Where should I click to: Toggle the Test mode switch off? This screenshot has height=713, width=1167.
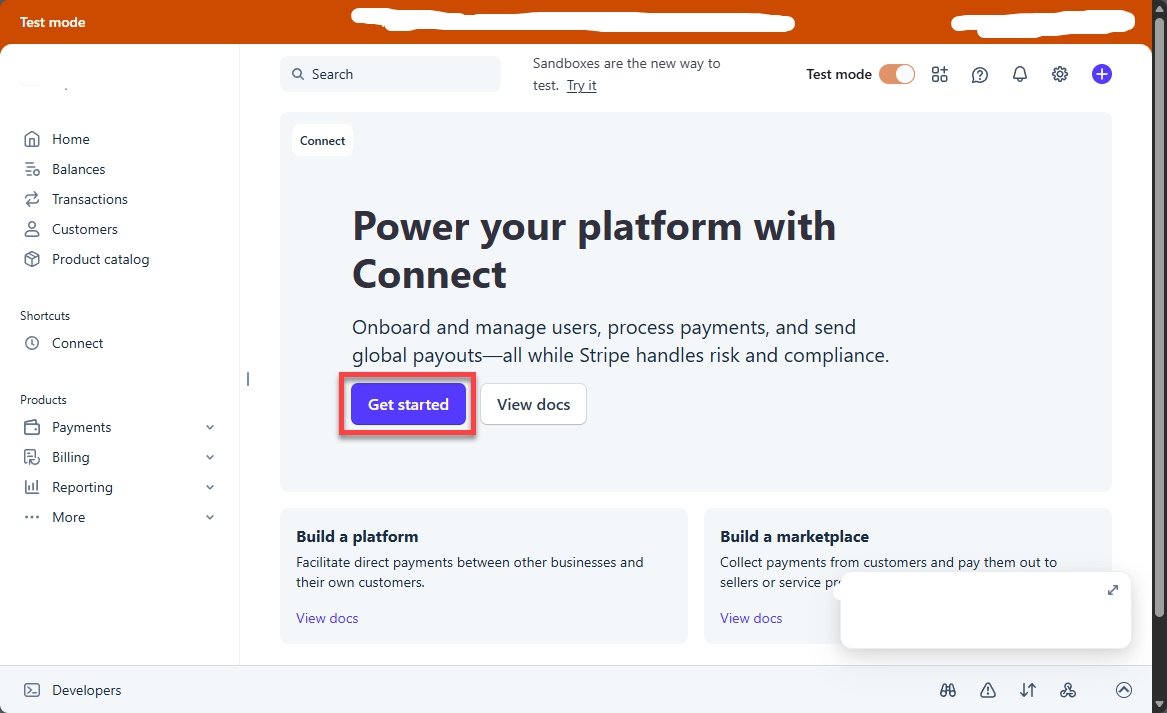click(x=897, y=74)
